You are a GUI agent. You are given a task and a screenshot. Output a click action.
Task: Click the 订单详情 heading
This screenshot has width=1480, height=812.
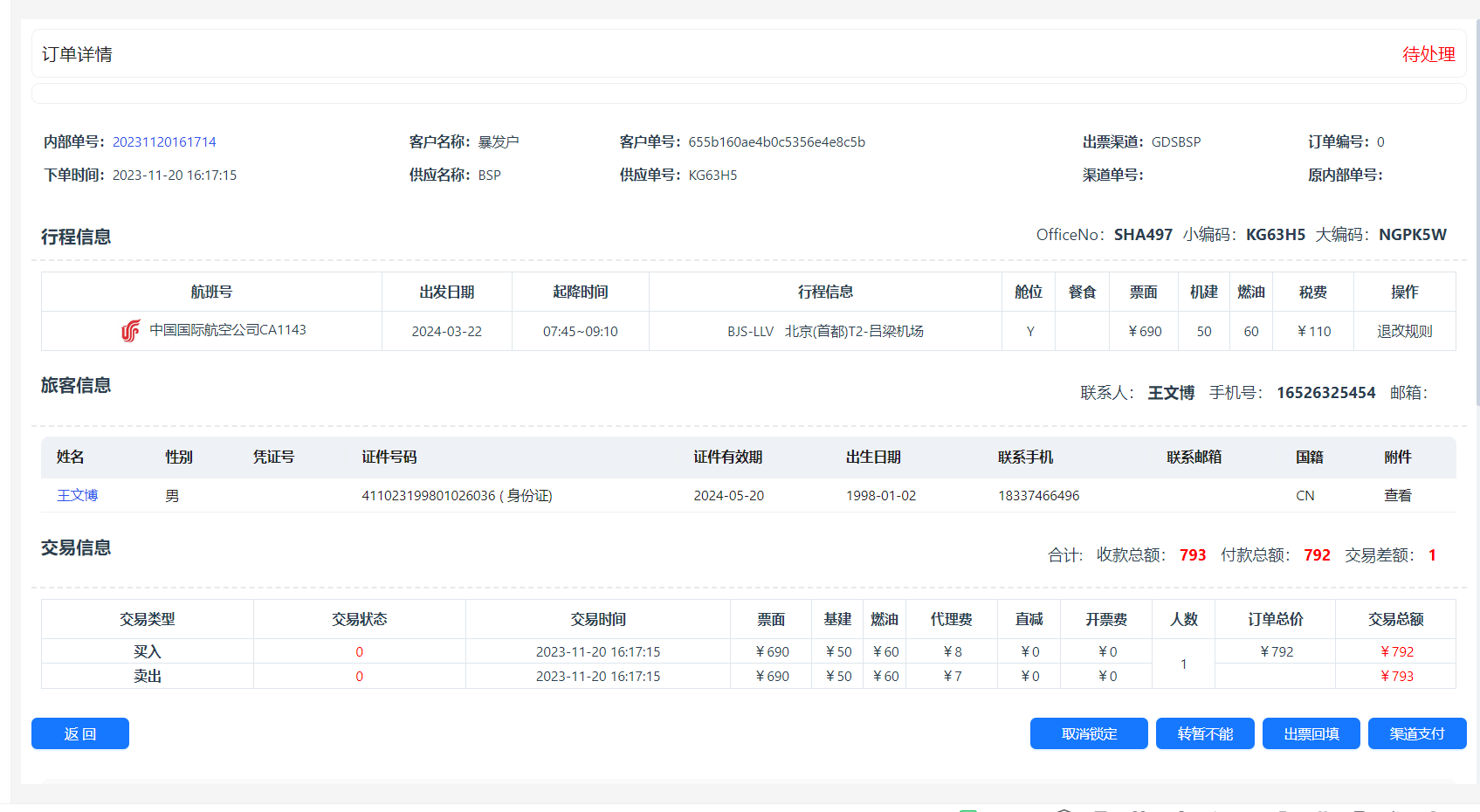(77, 54)
